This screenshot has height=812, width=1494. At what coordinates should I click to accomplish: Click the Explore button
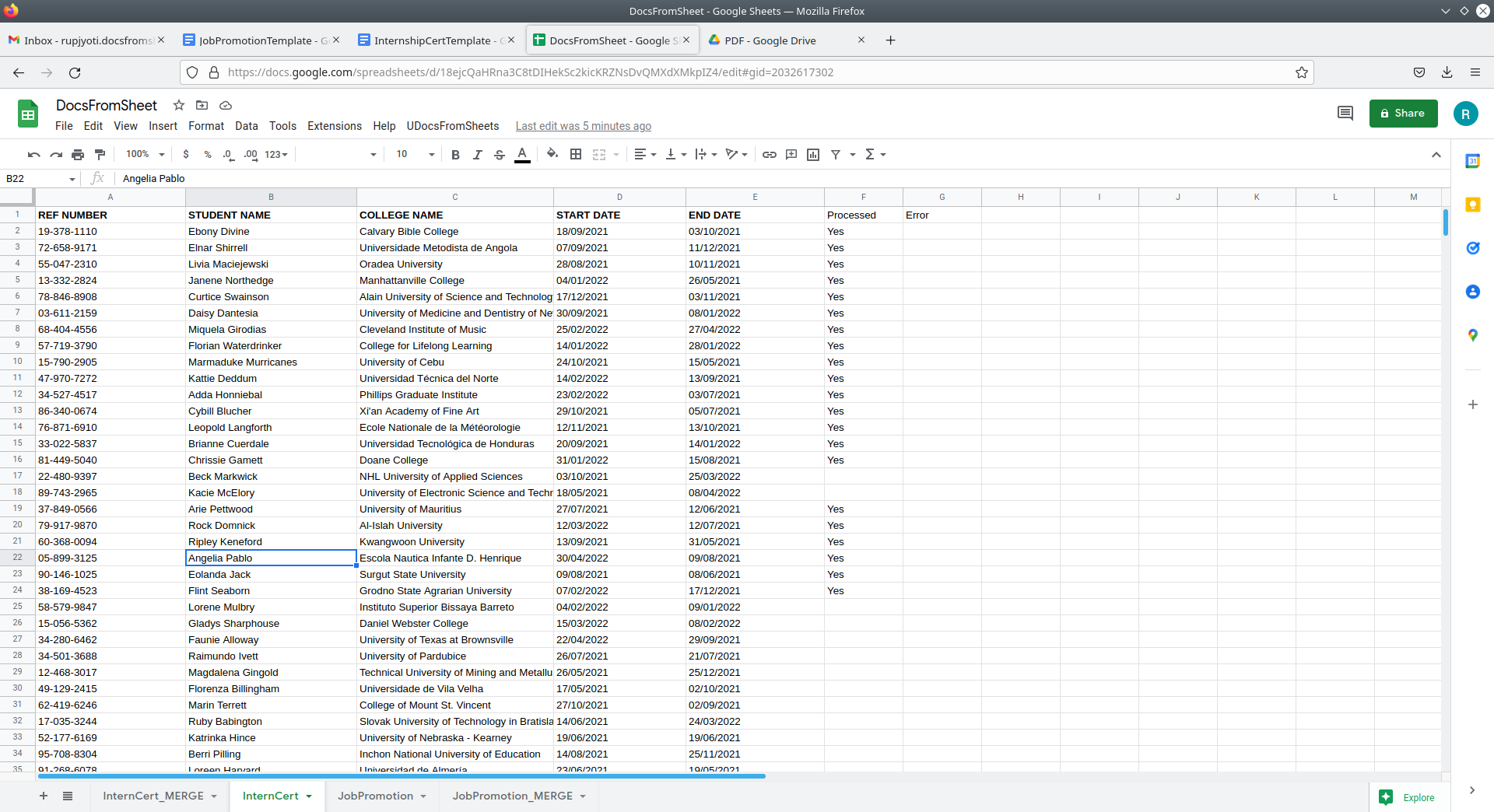coord(1408,797)
